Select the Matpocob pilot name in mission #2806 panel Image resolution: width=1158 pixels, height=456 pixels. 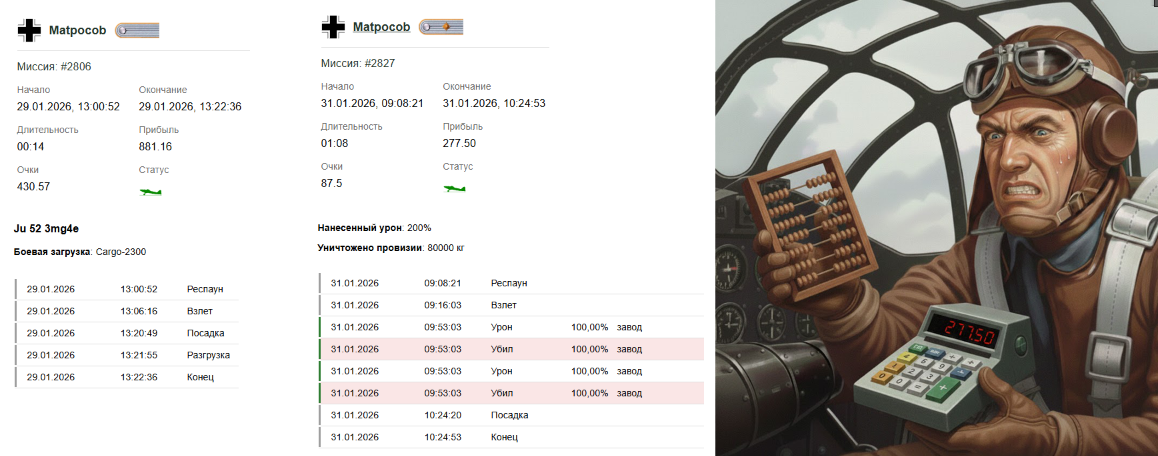[77, 31]
